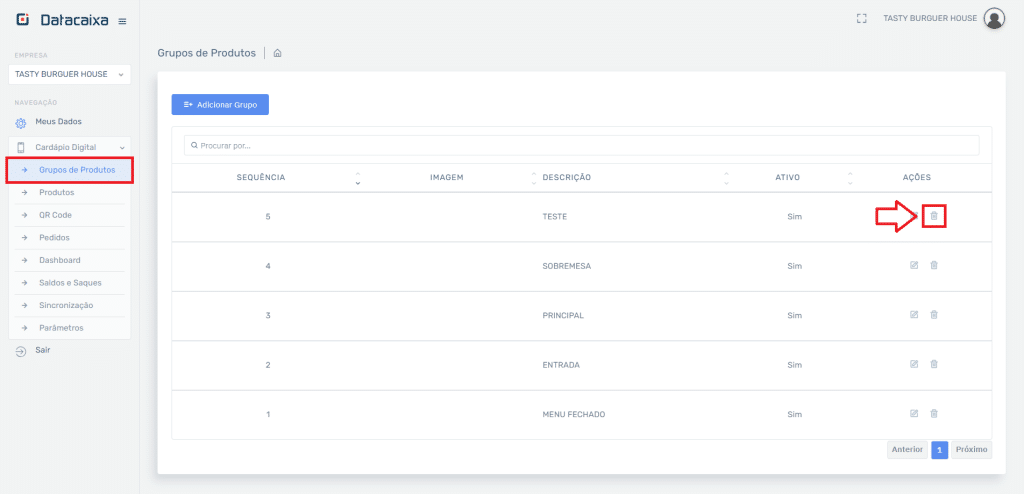The width and height of the screenshot is (1024, 494).
Task: Delete the TESTE group with trash icon
Action: 934,216
